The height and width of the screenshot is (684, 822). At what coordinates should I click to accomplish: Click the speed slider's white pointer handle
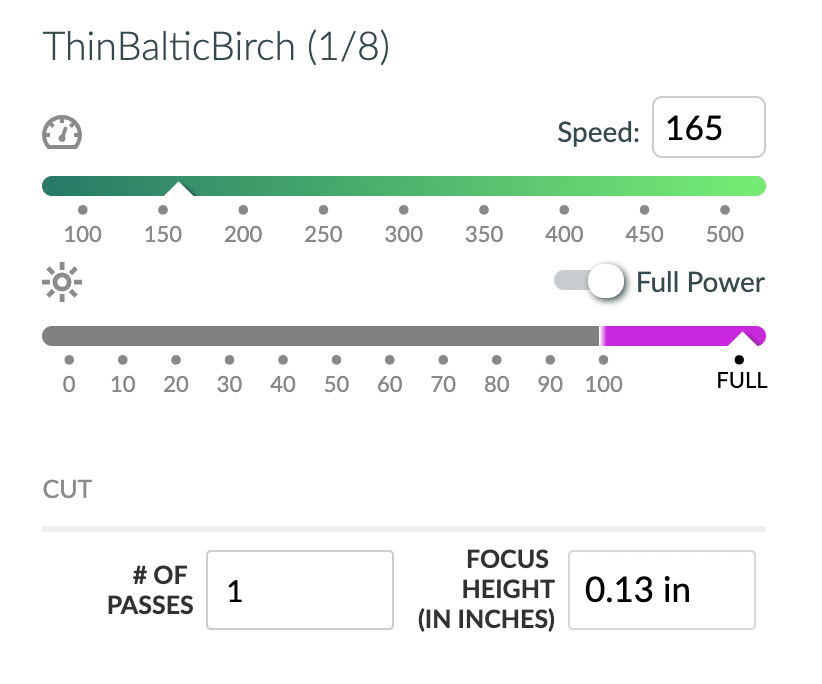click(178, 189)
